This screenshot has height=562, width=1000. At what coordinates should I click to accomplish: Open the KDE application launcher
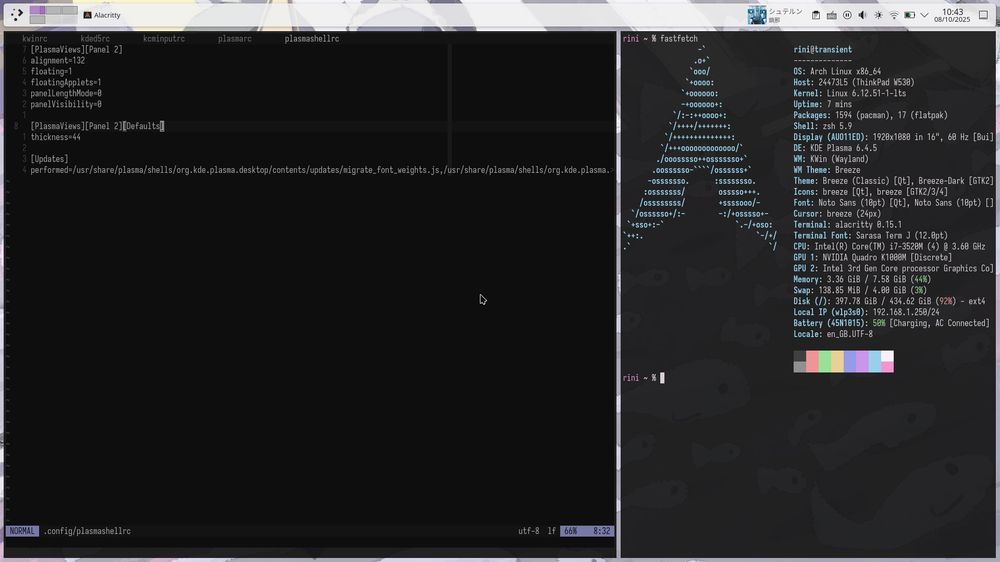[17, 15]
